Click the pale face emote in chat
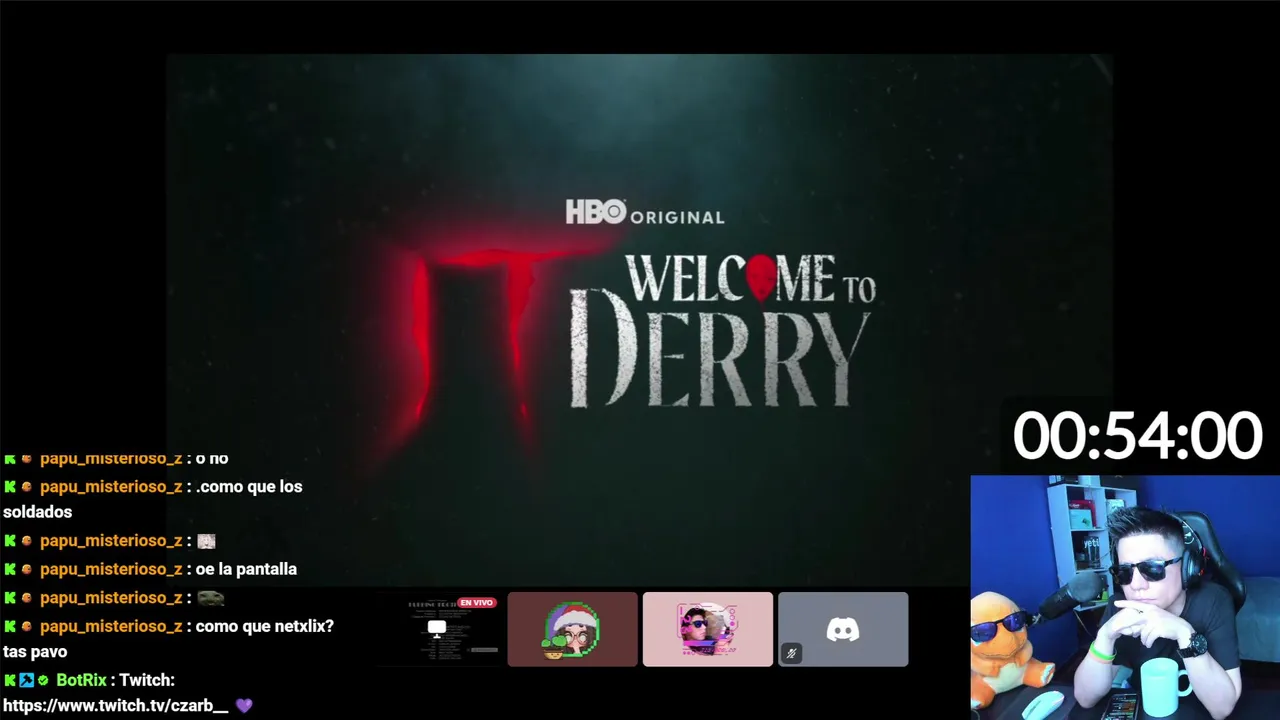 (206, 541)
